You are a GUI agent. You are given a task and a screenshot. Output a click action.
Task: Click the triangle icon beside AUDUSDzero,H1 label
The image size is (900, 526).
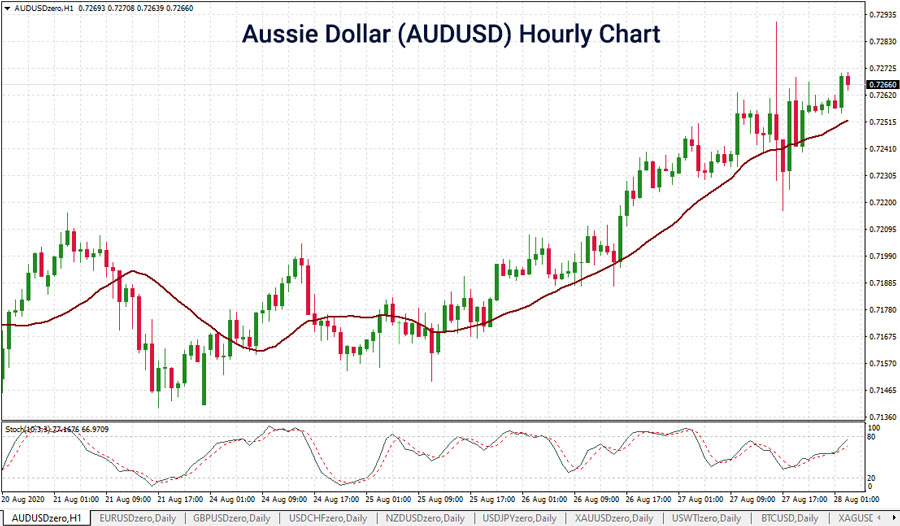[x=5, y=7]
